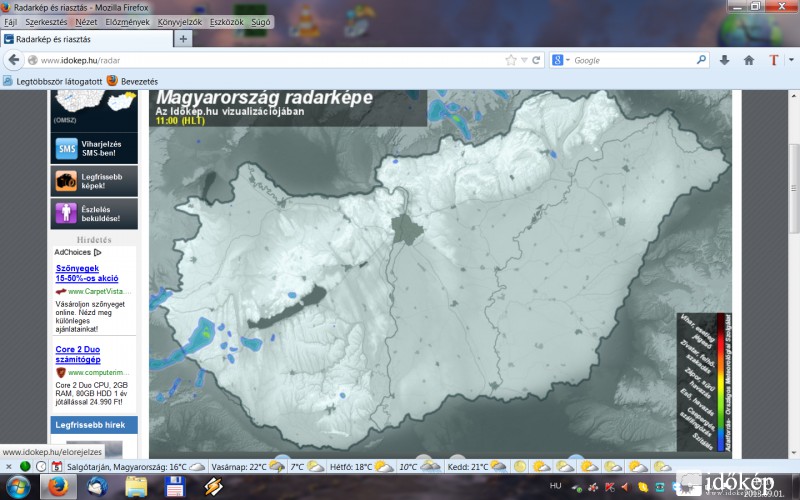This screenshot has width=800, height=500.
Task: Open Windows Explorer folder in taskbar
Action: (136, 487)
